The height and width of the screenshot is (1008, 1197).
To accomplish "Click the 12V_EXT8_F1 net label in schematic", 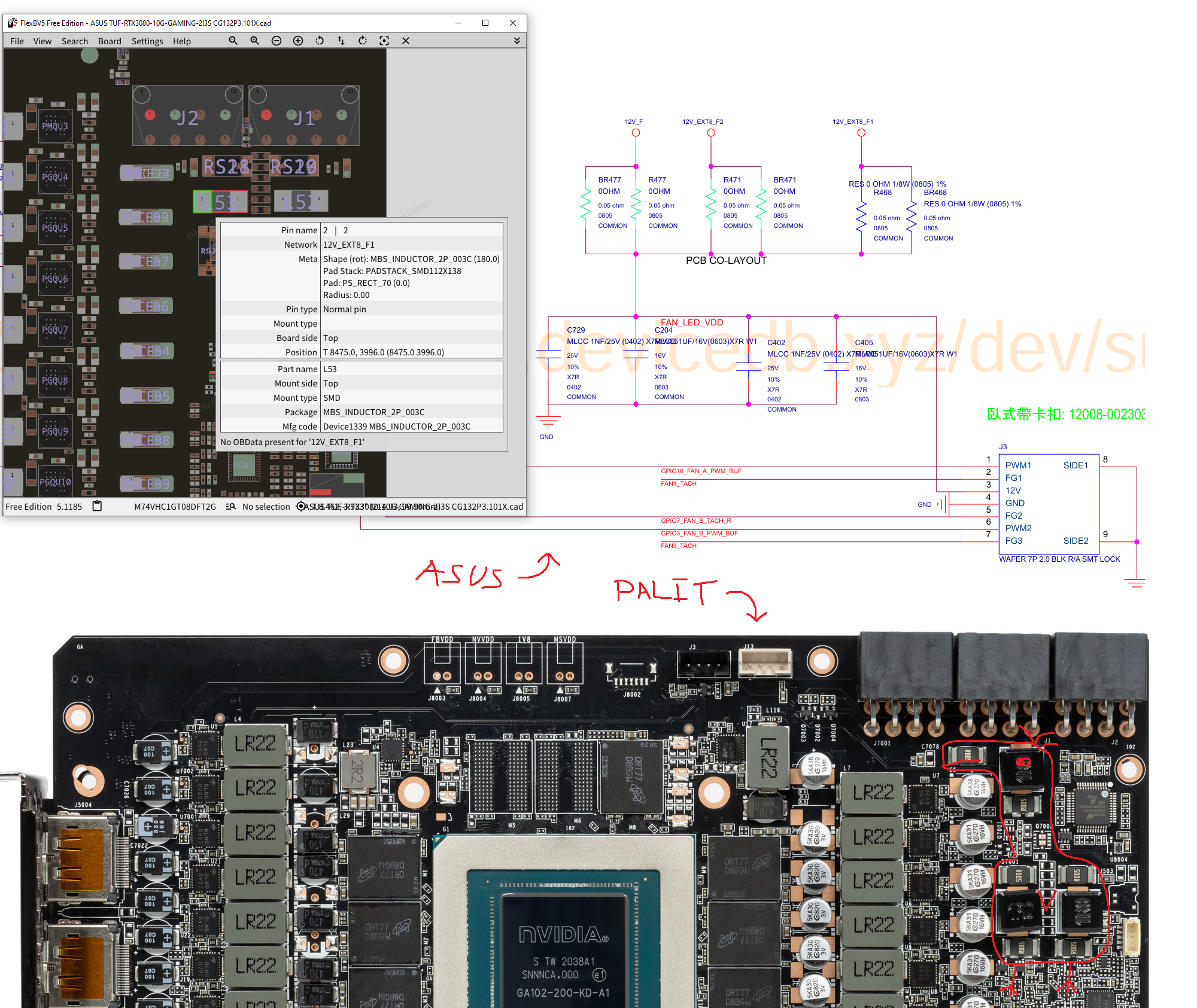I will click(x=853, y=121).
